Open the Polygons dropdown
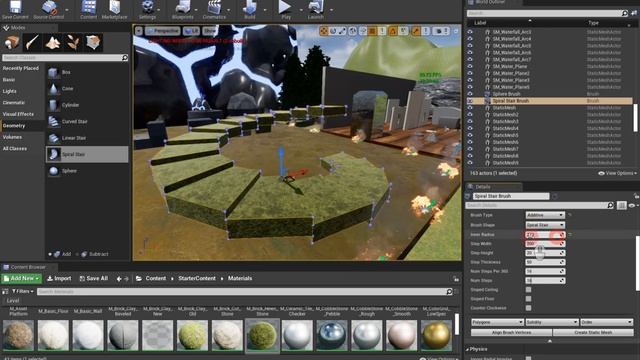Viewport: 640px width, 360px height. (497, 322)
